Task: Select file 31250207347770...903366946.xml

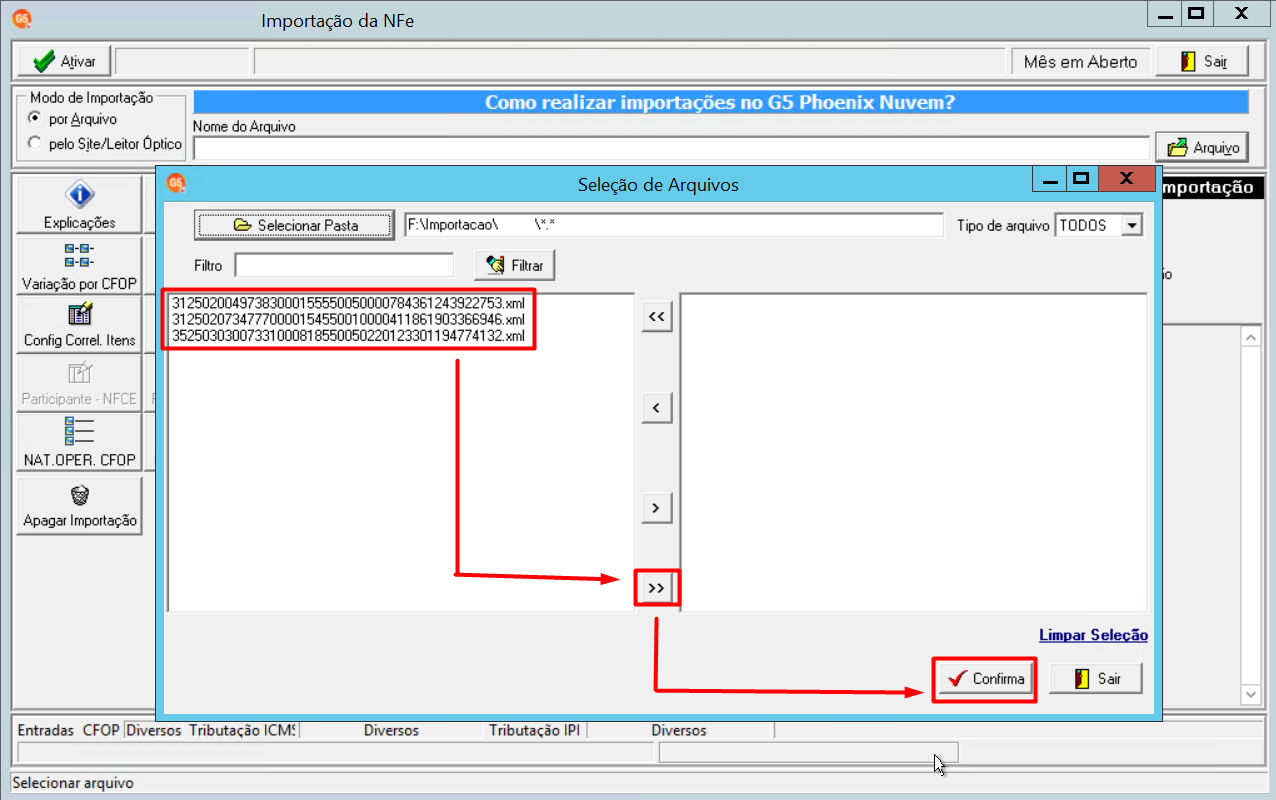Action: 348,319
